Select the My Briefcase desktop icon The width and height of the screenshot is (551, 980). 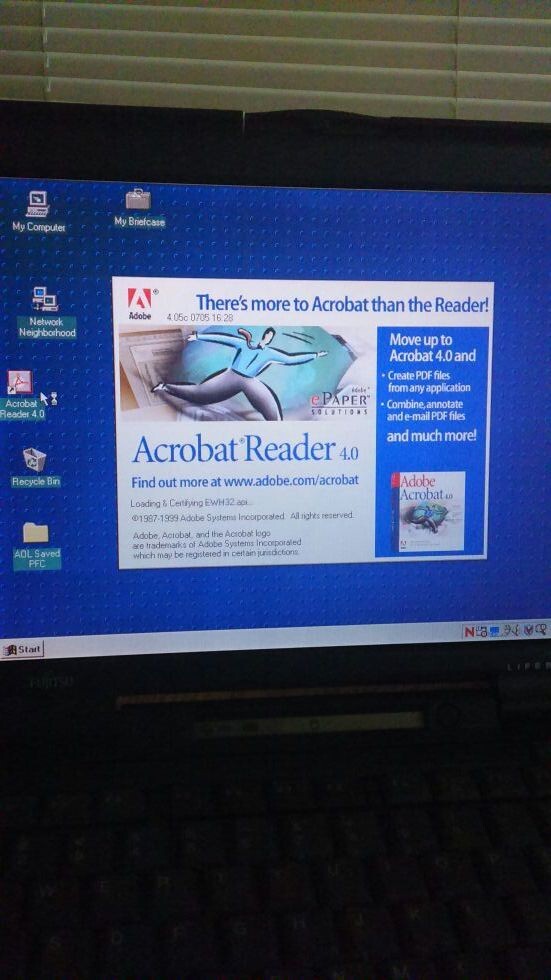[x=139, y=208]
